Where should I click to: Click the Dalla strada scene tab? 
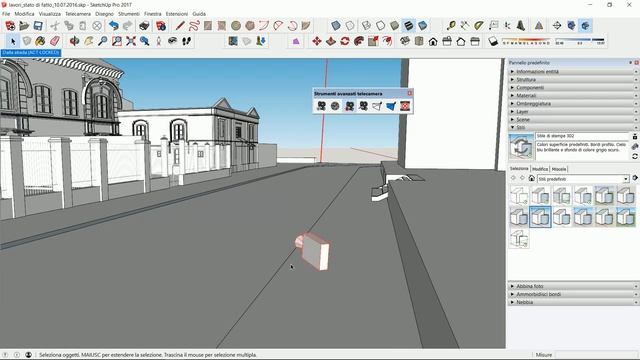click(x=31, y=53)
